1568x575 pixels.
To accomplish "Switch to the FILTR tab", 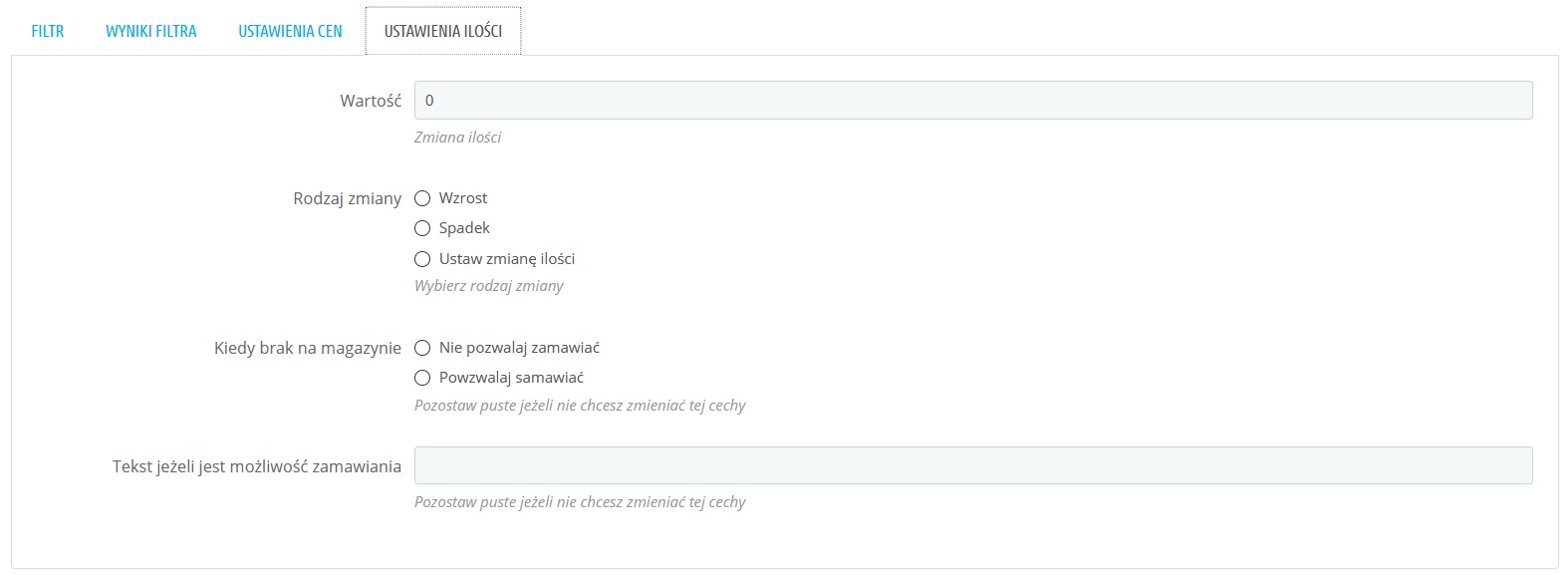I will pyautogui.click(x=48, y=31).
